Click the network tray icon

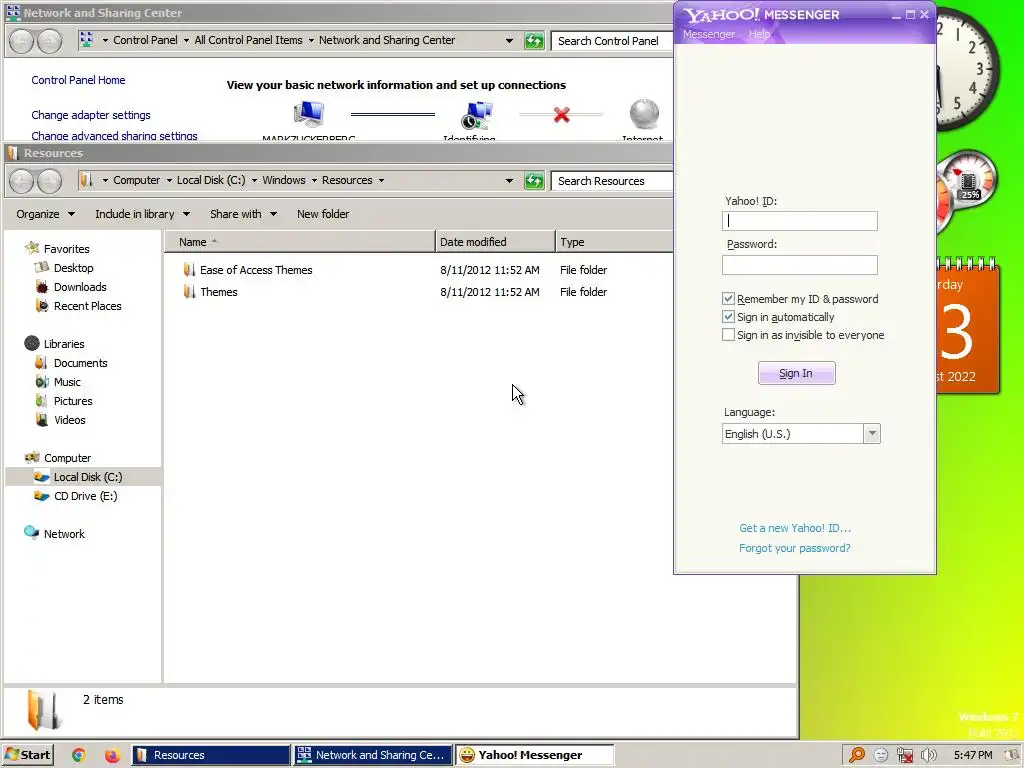coord(904,755)
